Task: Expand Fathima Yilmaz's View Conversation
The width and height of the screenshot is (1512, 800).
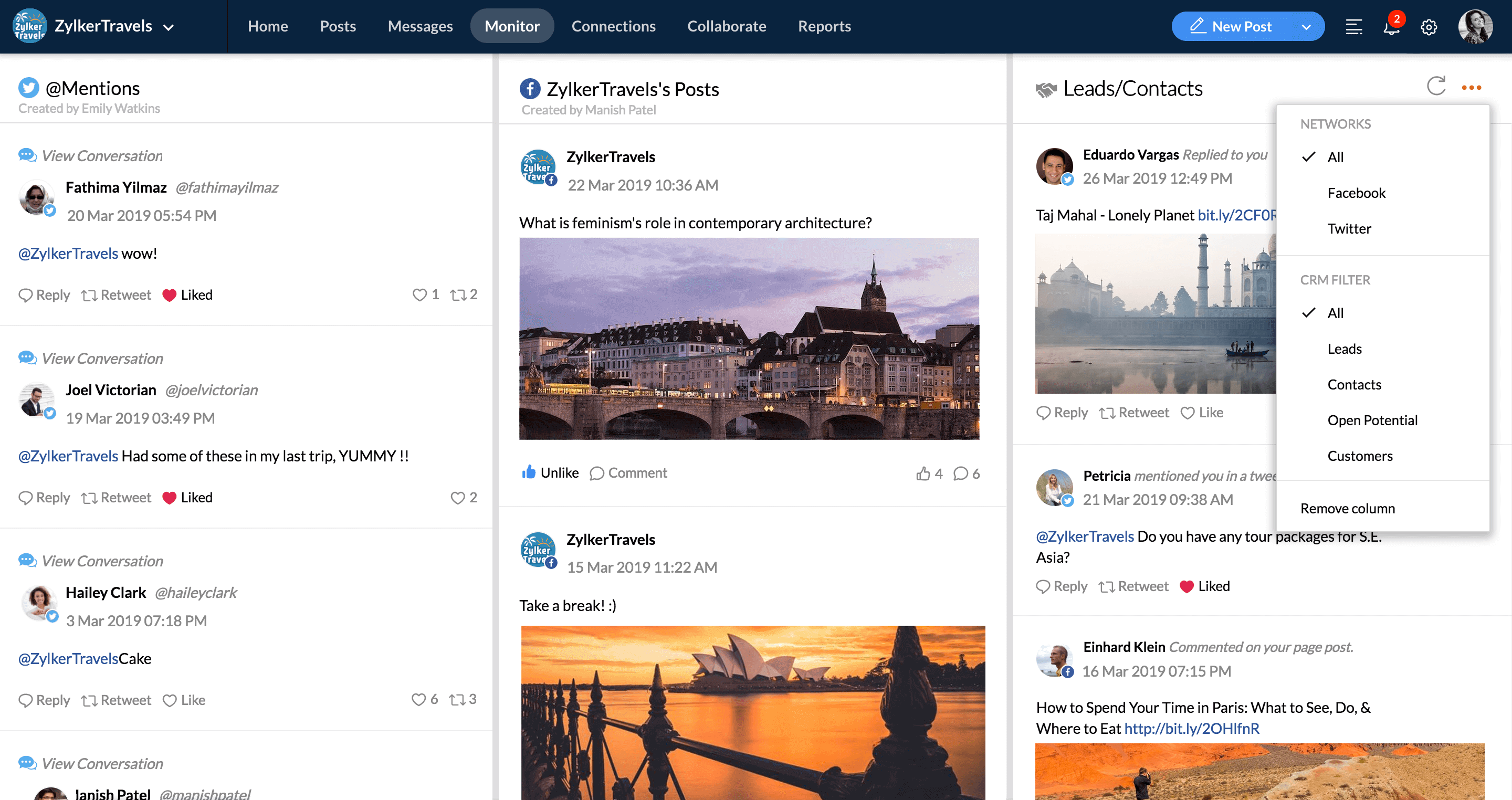Action: [x=90, y=155]
